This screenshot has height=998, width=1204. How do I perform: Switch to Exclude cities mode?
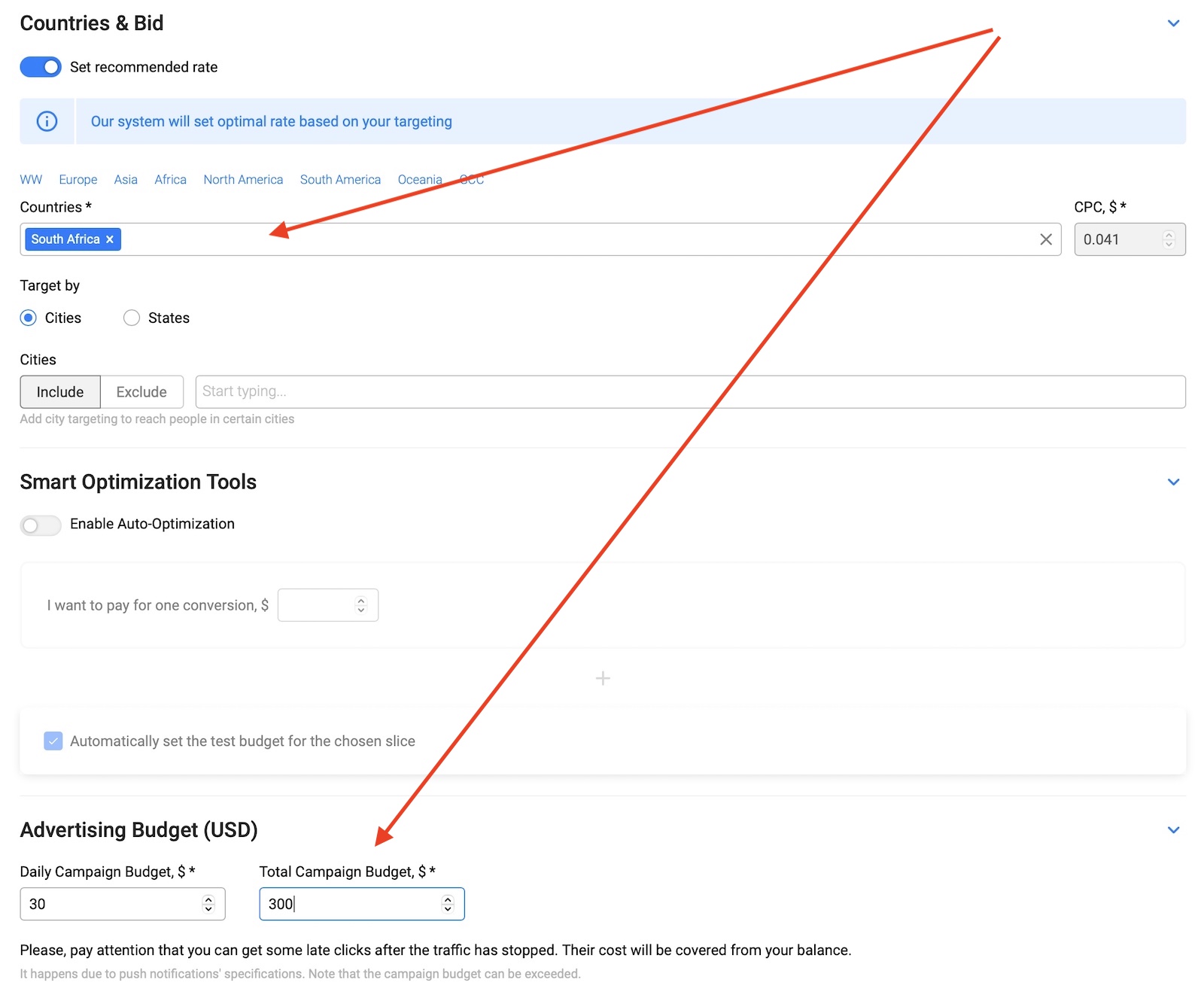[x=141, y=392]
